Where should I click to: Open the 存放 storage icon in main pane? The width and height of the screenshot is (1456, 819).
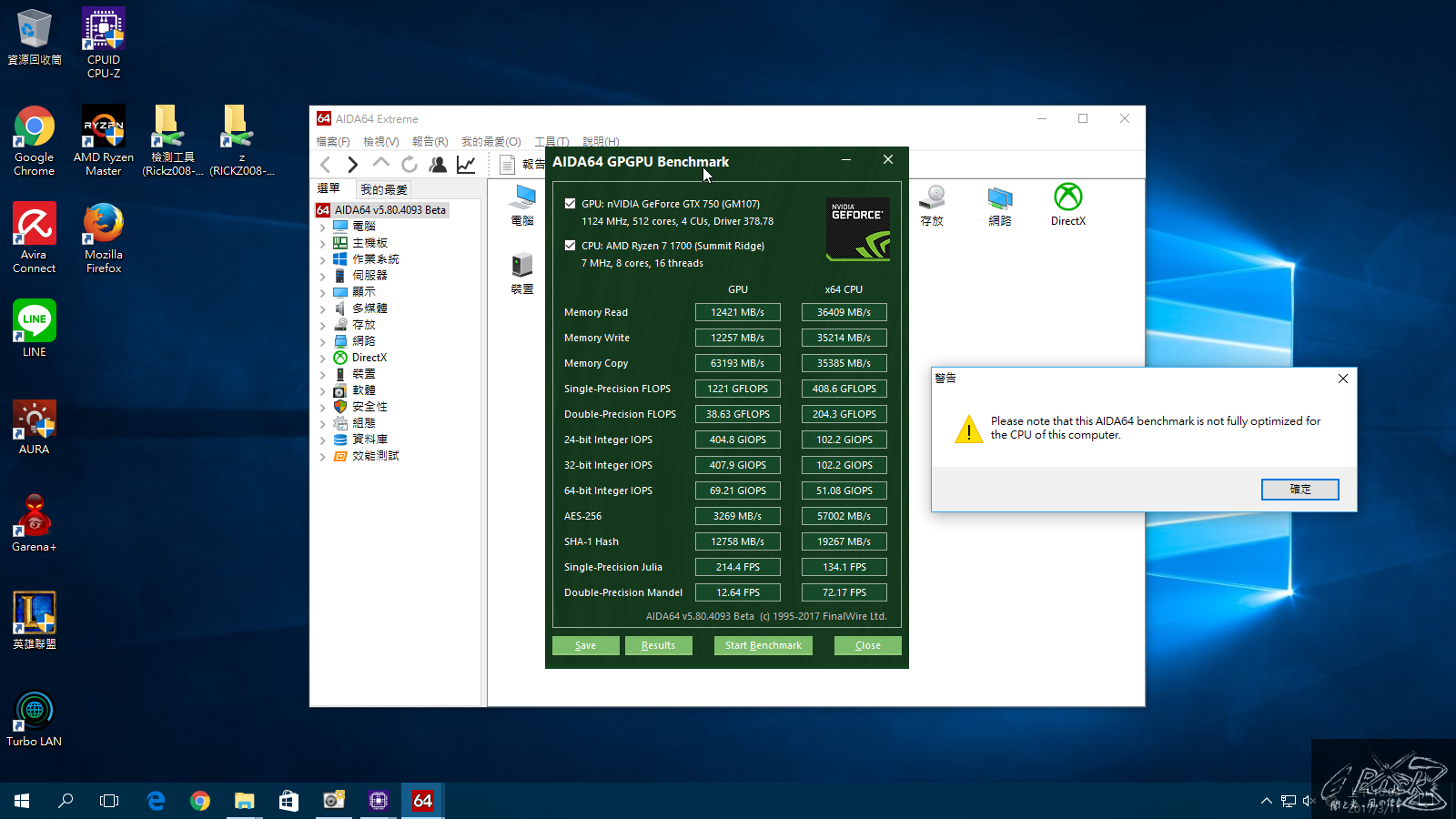(932, 205)
